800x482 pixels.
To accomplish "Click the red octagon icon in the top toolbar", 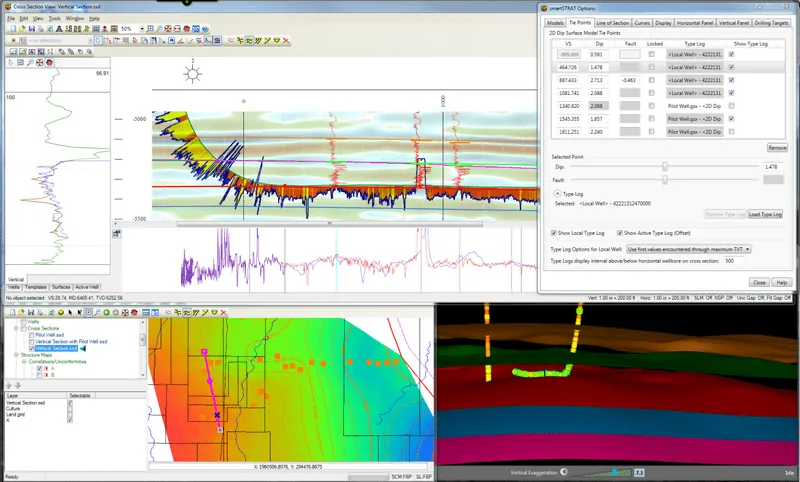I will (x=187, y=29).
